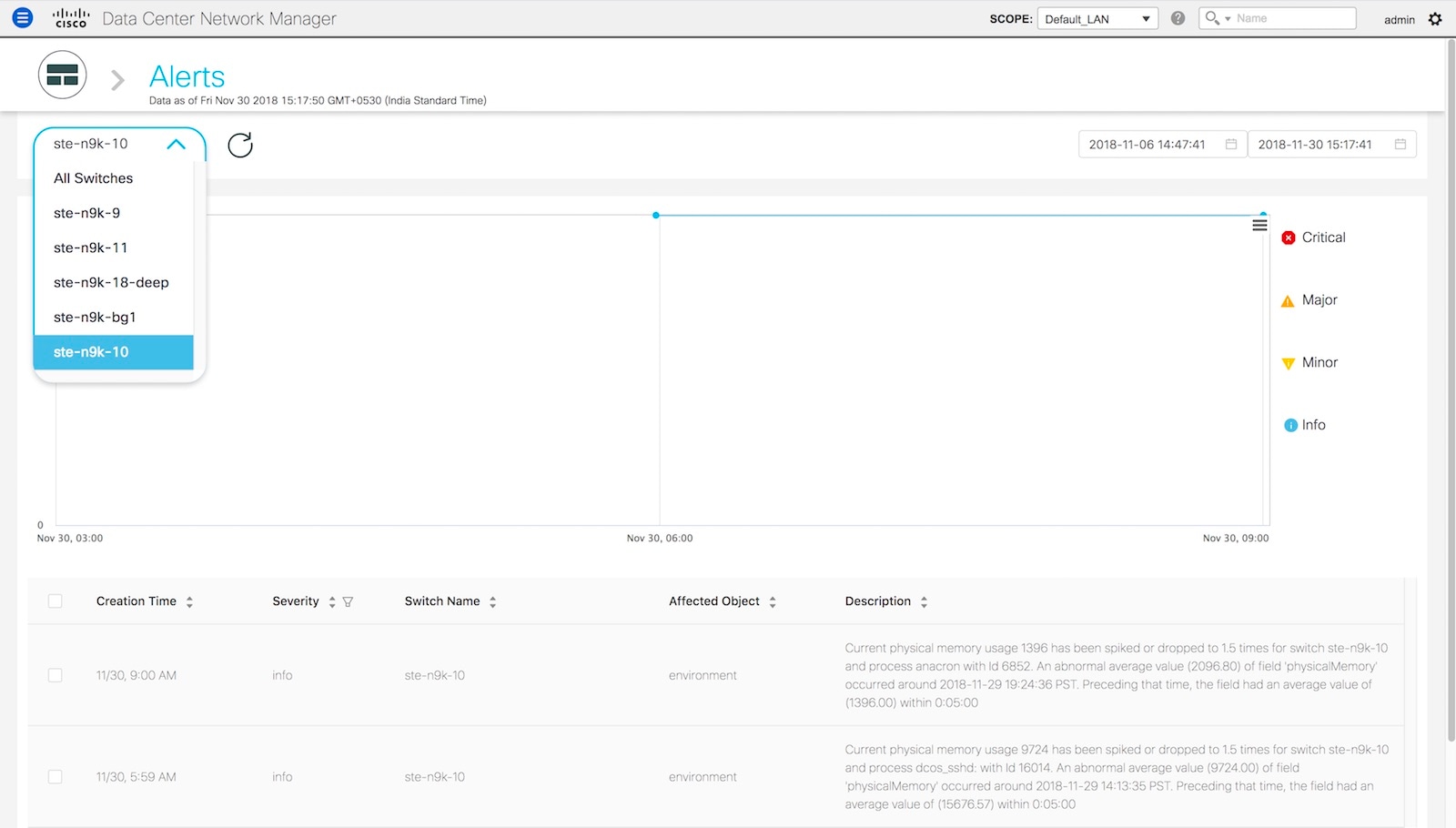Viewport: 1456px width, 828px height.
Task: Choose highlighted ste-n9k-10 in the list
Action: click(x=114, y=352)
